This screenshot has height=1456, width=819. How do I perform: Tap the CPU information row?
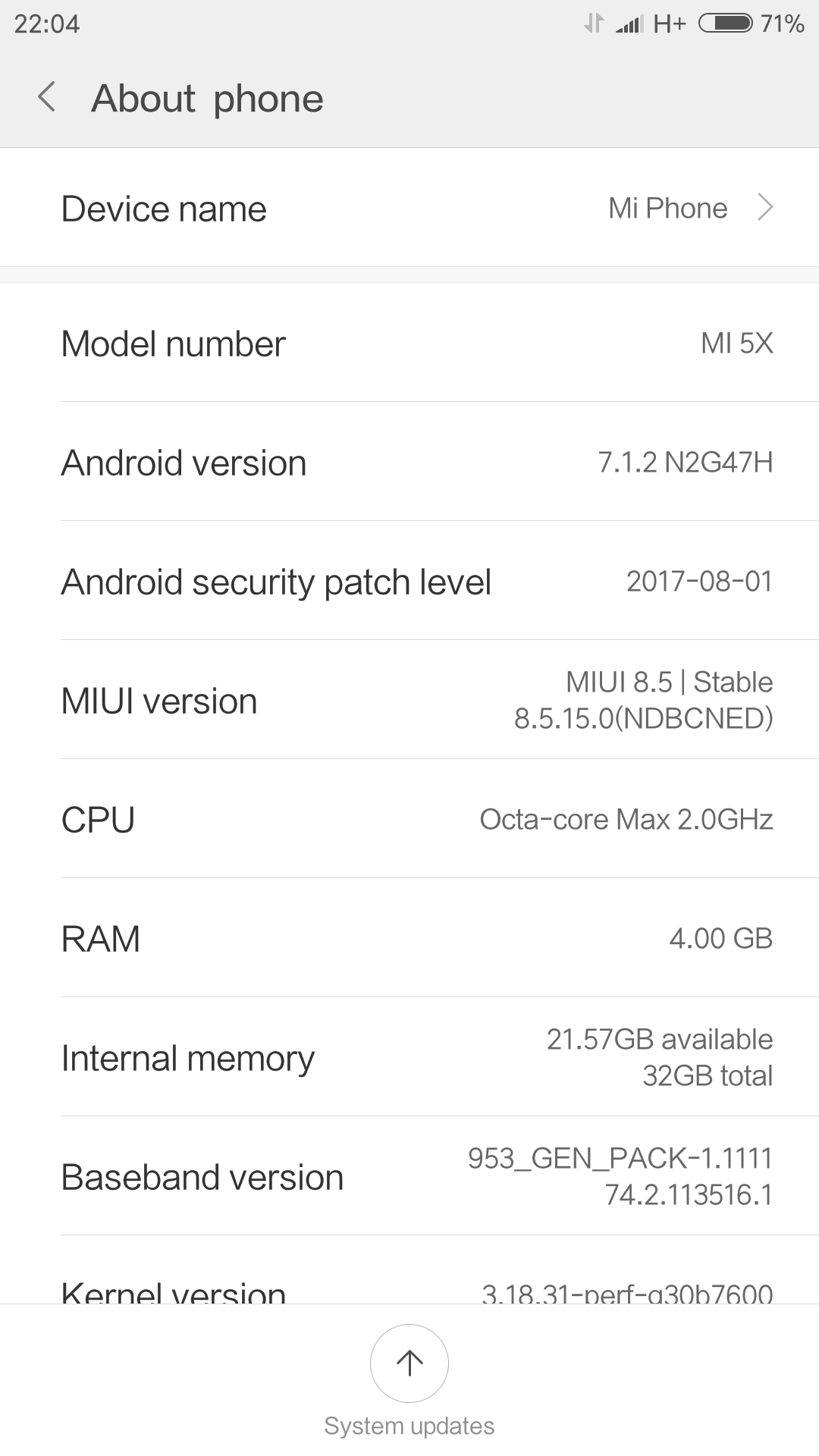click(409, 820)
